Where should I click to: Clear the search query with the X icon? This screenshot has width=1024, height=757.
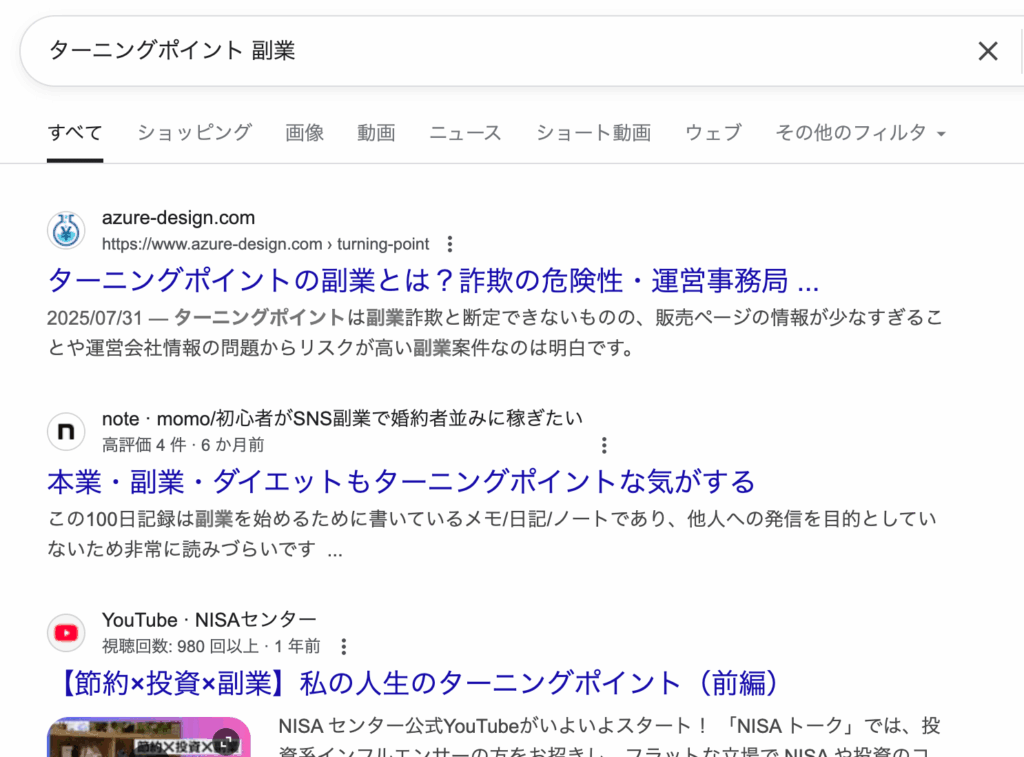tap(987, 51)
